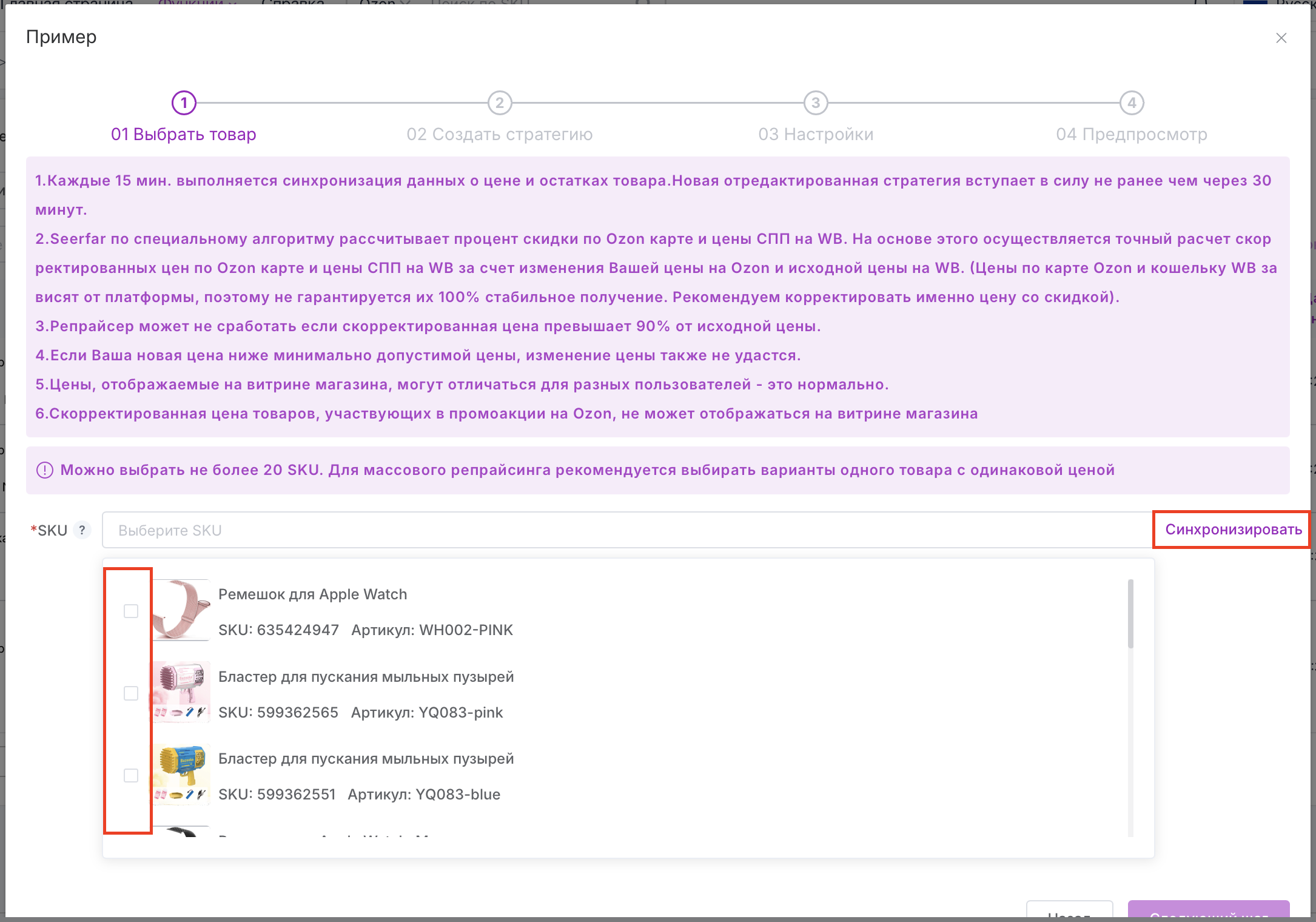Click the info icon in the 20 SKU notice
The width and height of the screenshot is (1316, 922).
[x=45, y=470]
